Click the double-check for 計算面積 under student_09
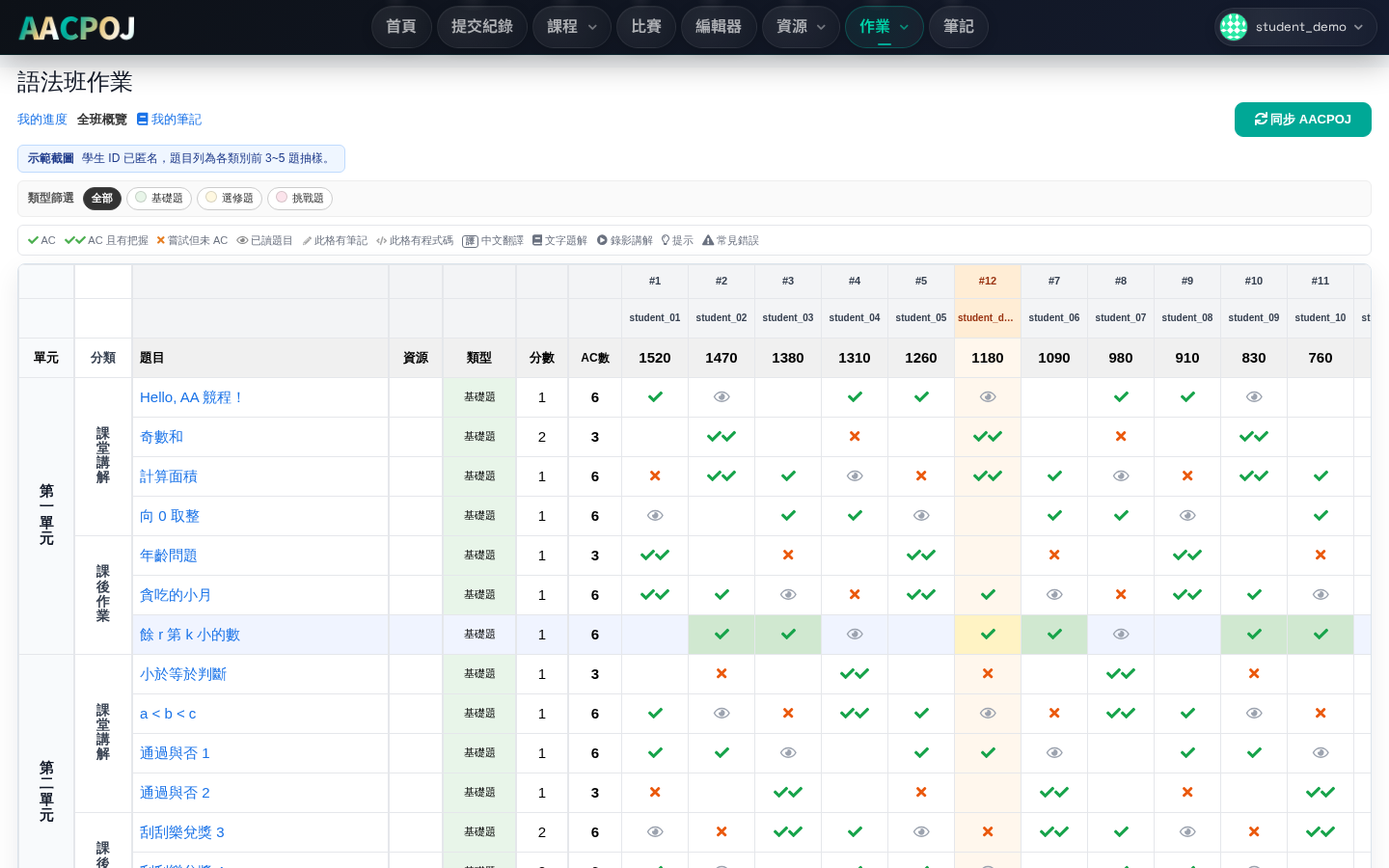Image resolution: width=1389 pixels, height=868 pixels. point(1254,475)
